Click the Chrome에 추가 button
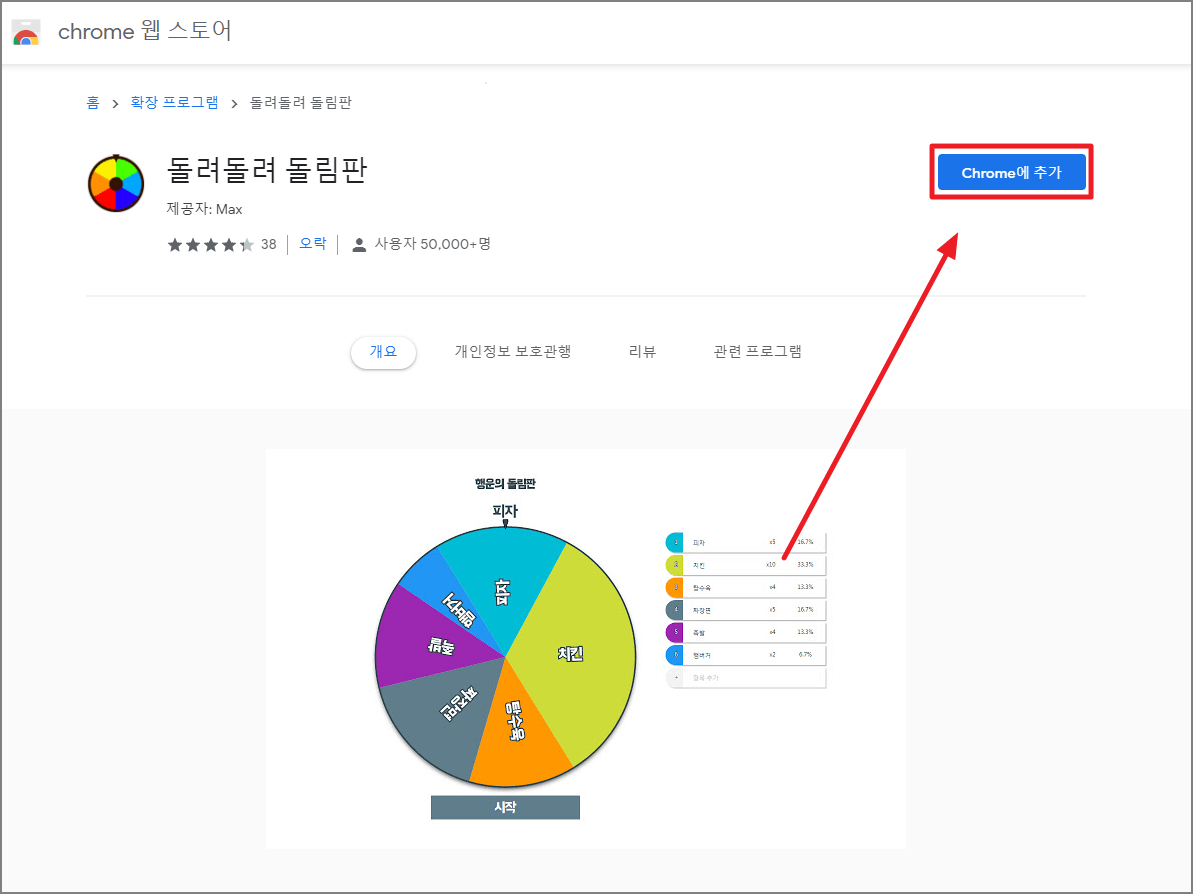Viewport: 1193px width, 894px height. coord(1011,172)
